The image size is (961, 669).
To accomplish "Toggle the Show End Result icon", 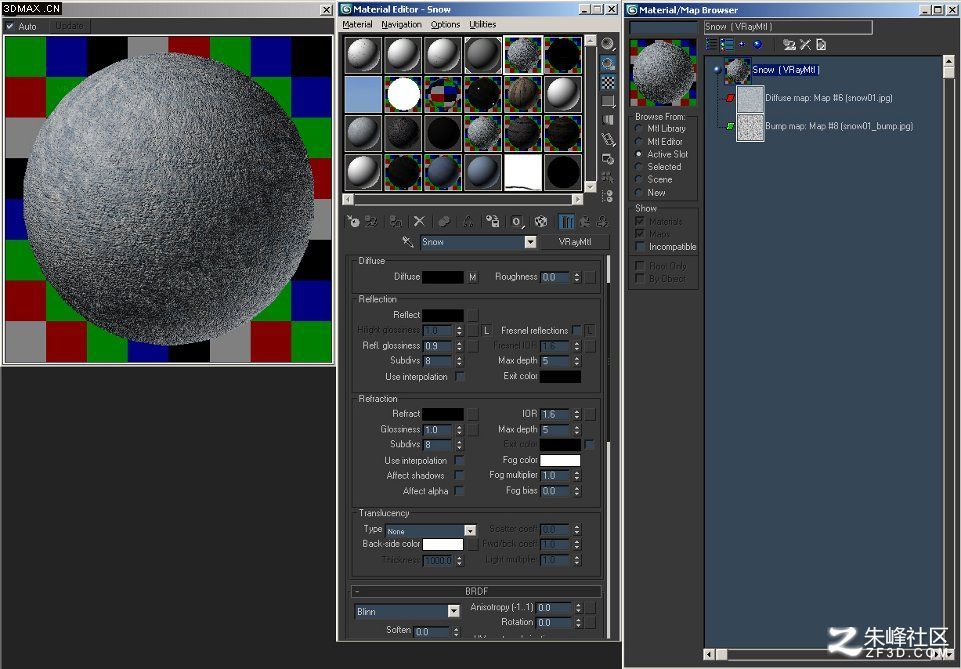I will click(567, 222).
